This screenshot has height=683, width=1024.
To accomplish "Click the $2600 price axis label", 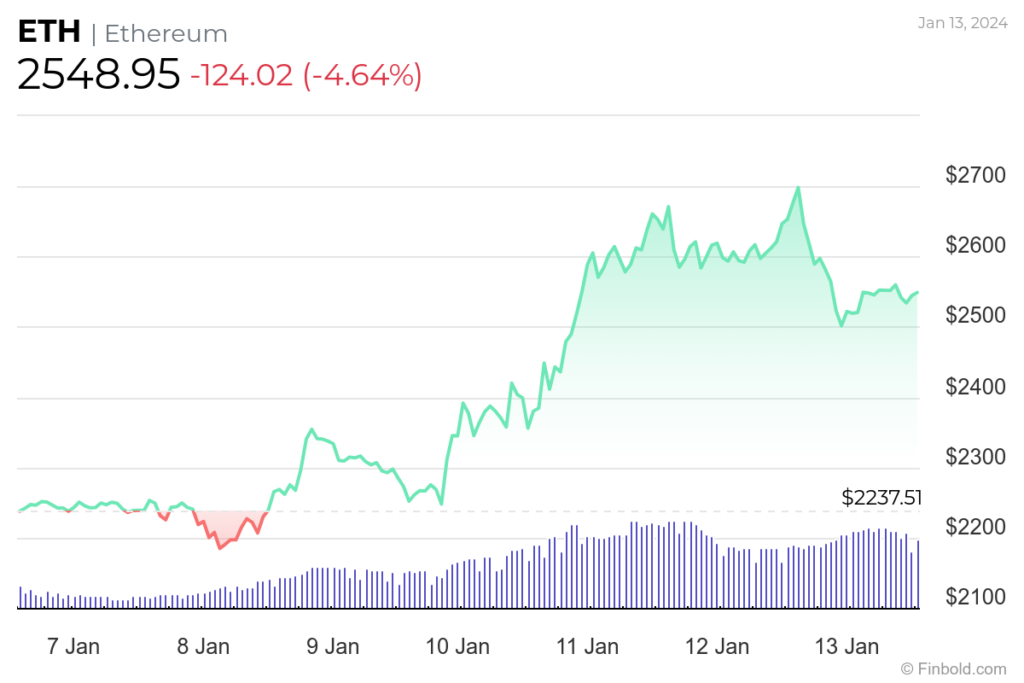I will [976, 245].
